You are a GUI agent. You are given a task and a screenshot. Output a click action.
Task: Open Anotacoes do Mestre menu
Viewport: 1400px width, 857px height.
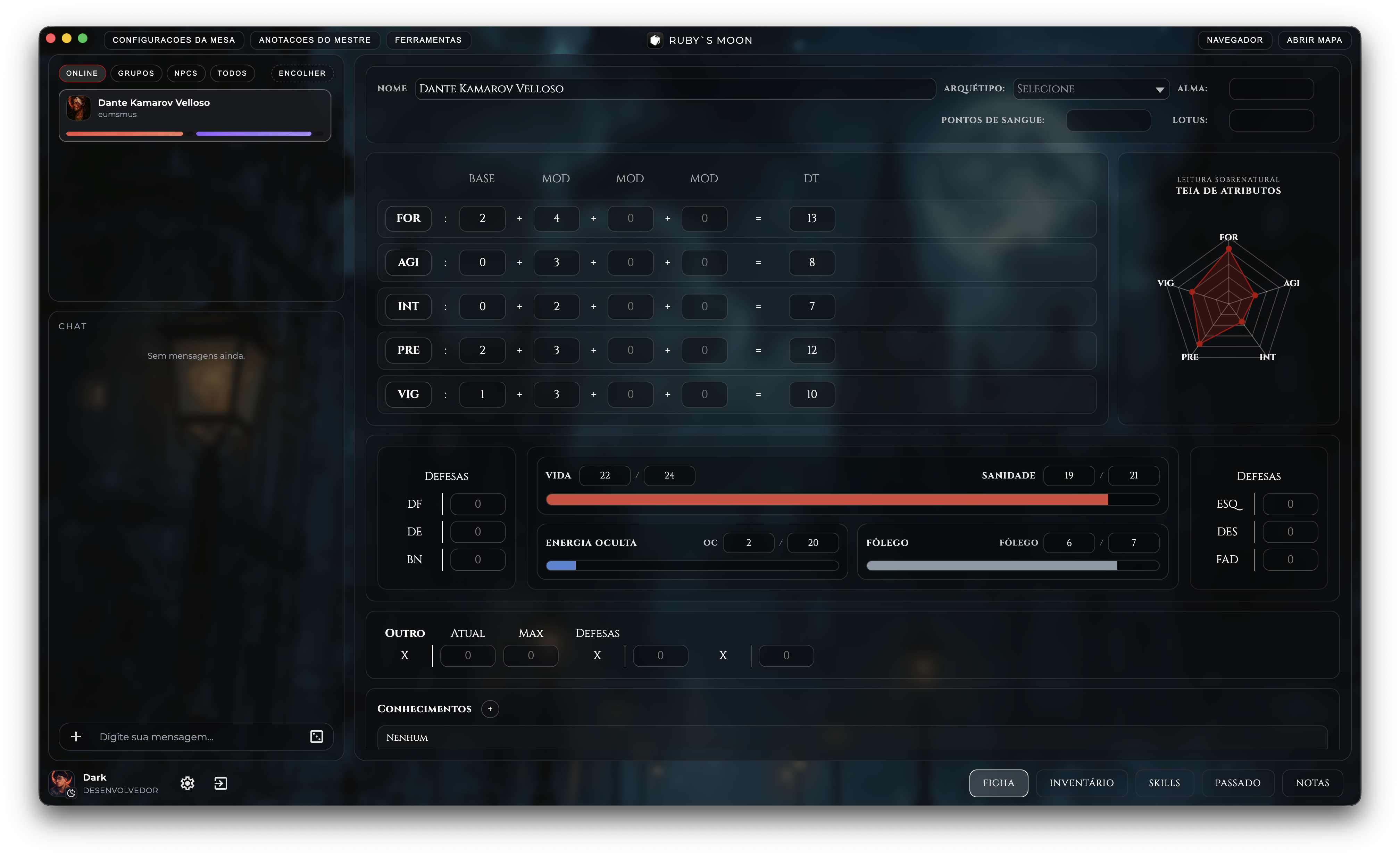315,40
